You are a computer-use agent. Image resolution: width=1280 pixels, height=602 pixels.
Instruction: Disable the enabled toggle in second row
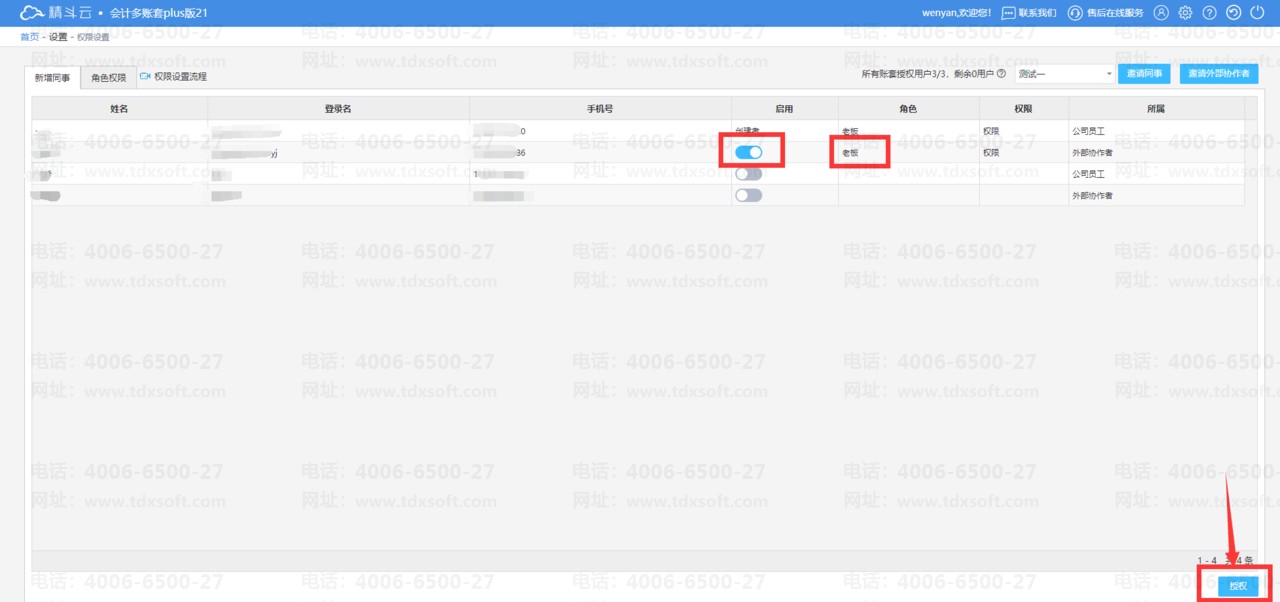tap(749, 152)
